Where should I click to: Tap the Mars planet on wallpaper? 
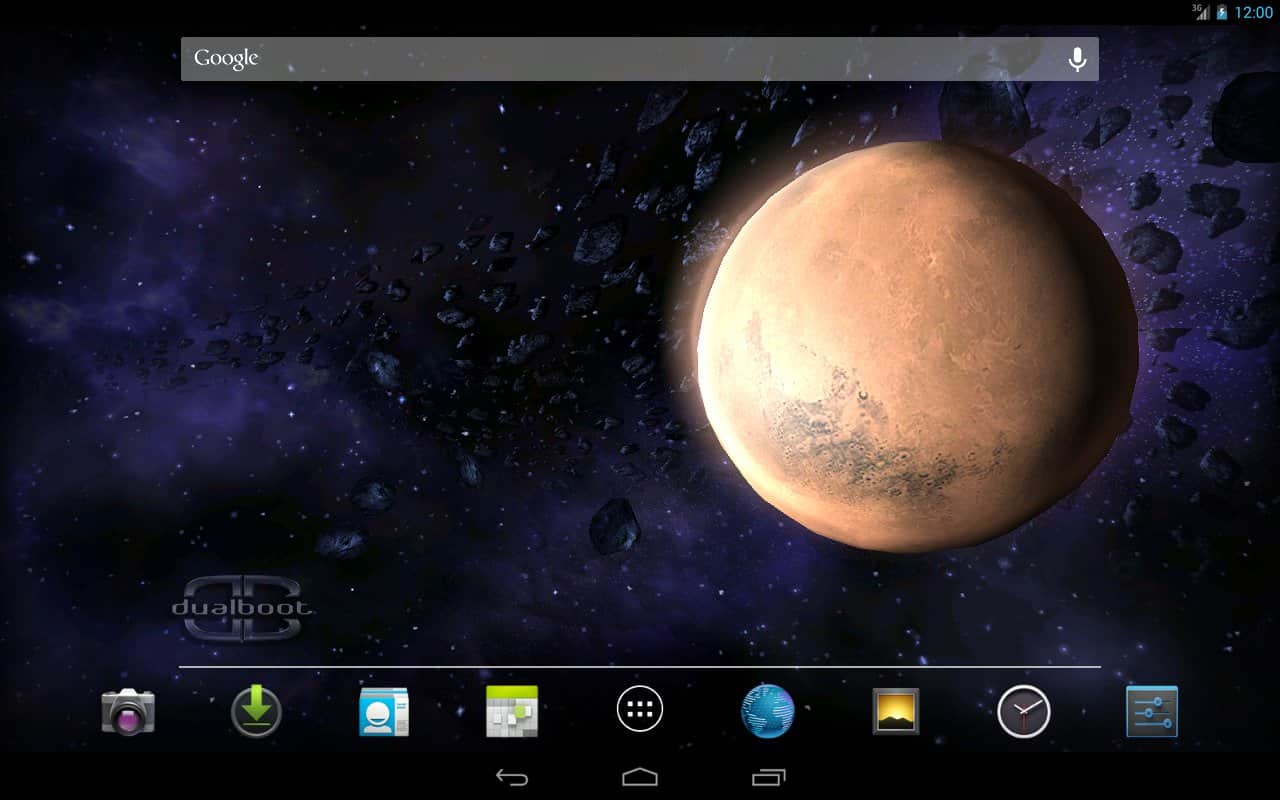pyautogui.click(x=917, y=345)
